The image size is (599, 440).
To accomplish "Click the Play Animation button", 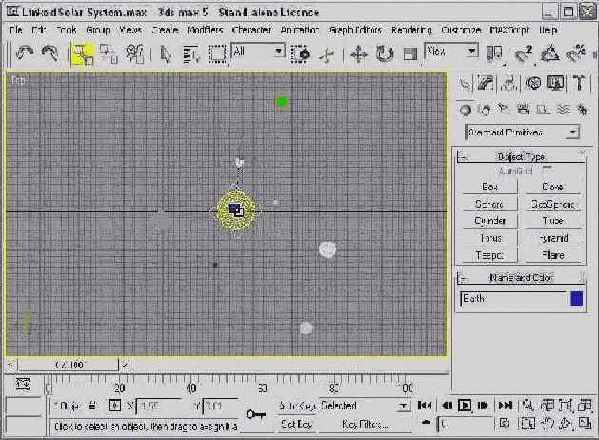I will coord(465,405).
